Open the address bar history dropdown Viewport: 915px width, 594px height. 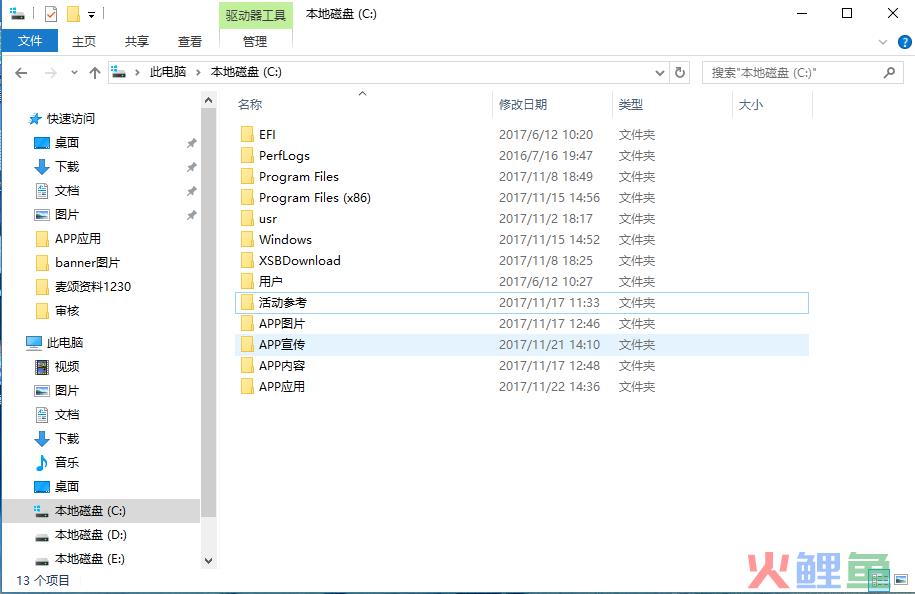[x=659, y=73]
